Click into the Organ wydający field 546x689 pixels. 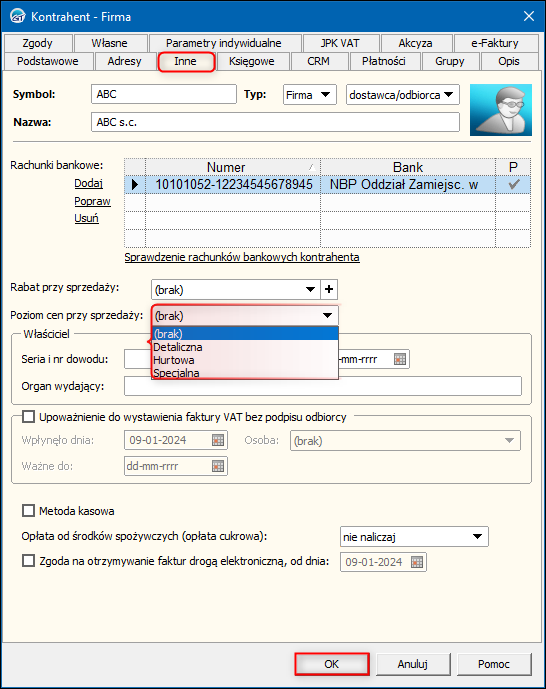coord(323,386)
